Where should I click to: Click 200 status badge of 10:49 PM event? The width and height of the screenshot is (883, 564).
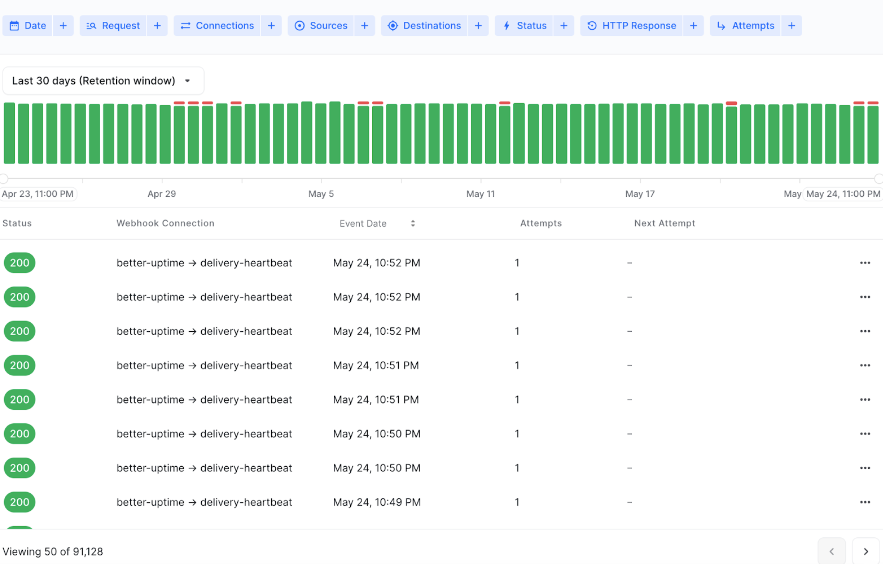[x=20, y=502]
